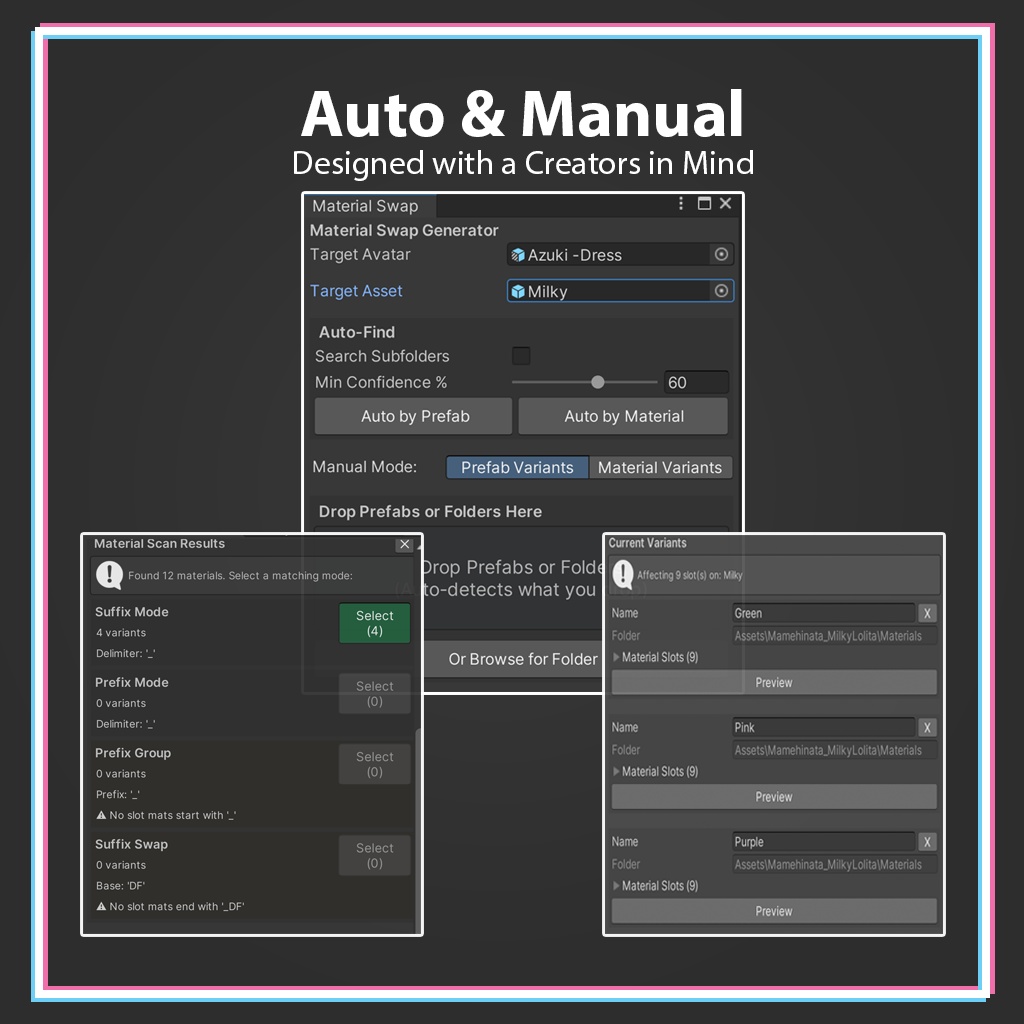This screenshot has height=1024, width=1024.
Task: Click the alert icon in Current Variants panel
Action: [625, 575]
